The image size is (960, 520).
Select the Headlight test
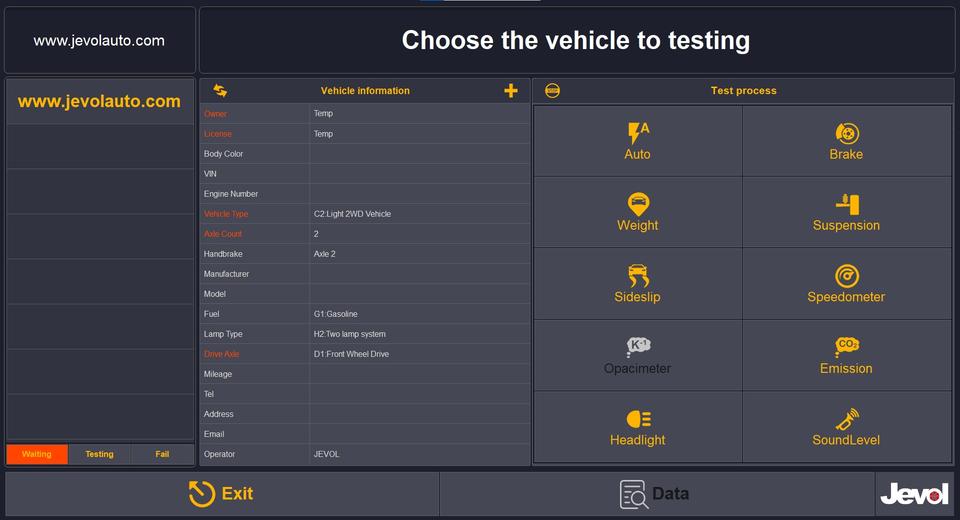(637, 427)
